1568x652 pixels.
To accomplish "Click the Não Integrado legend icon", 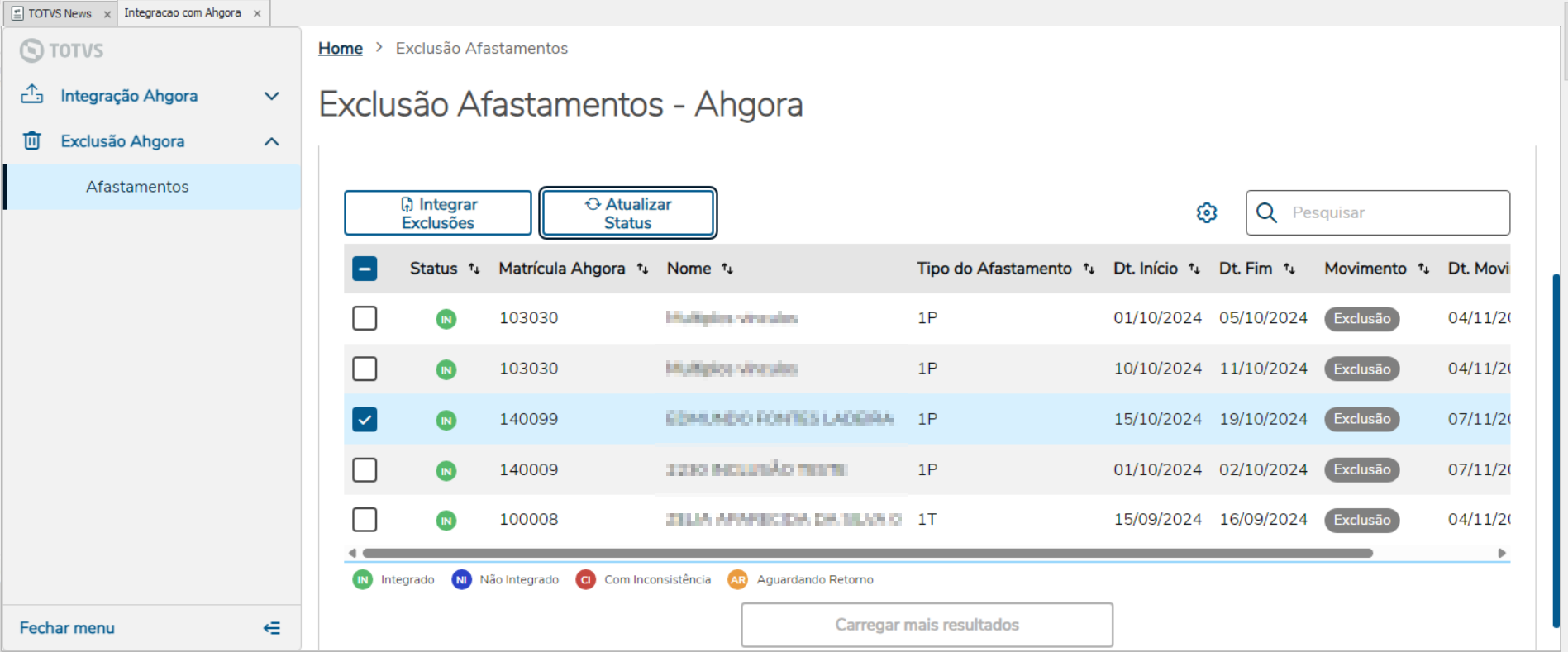I will [x=461, y=580].
